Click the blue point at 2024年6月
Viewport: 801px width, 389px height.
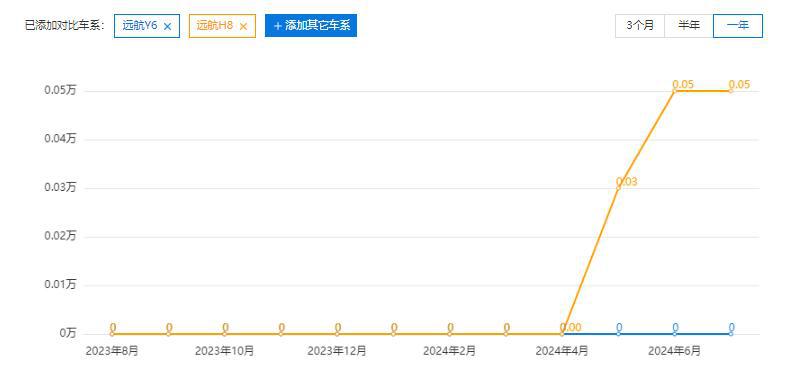(x=674, y=334)
